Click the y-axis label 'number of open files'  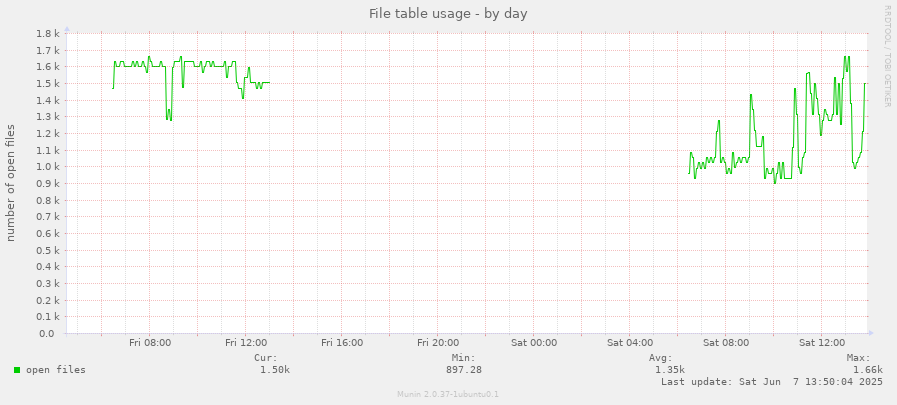coord(11,183)
